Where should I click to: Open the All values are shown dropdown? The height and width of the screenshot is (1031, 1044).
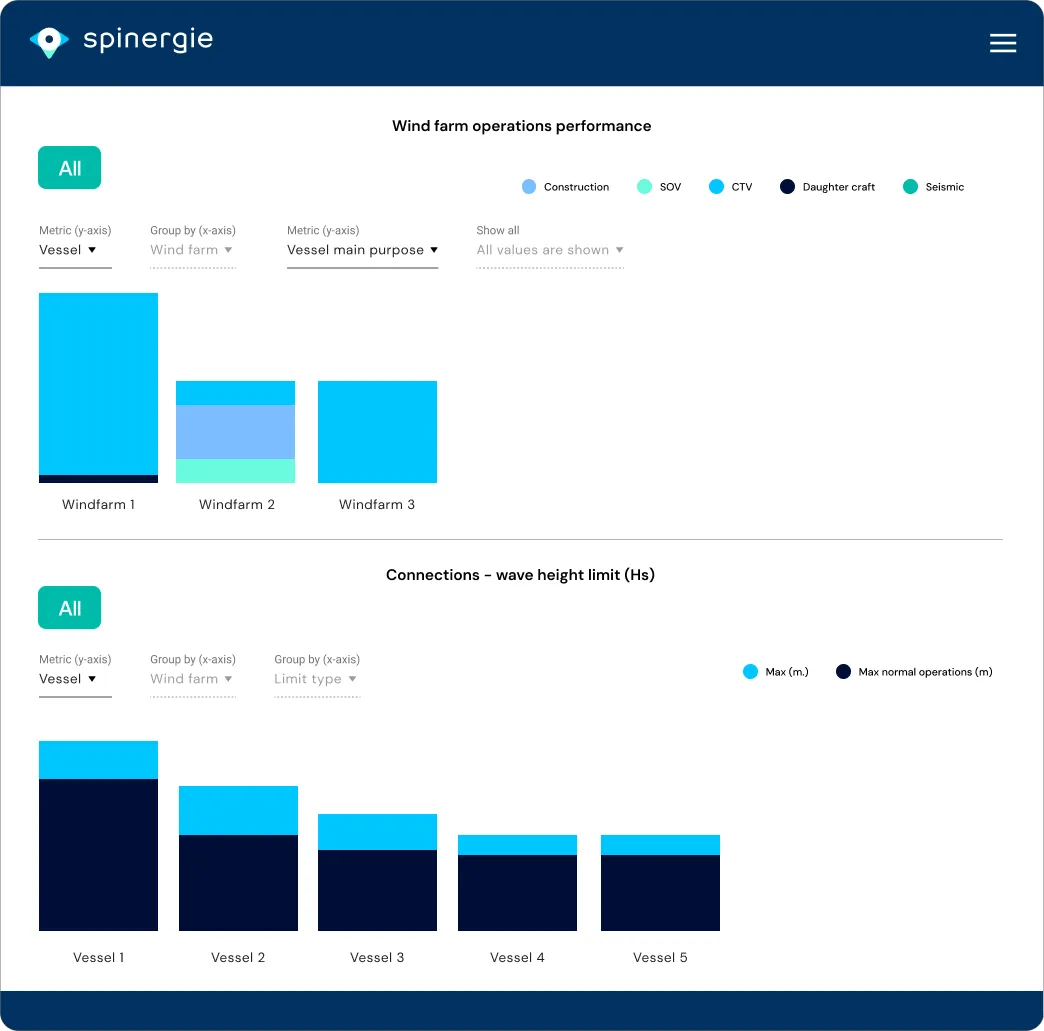pos(550,250)
